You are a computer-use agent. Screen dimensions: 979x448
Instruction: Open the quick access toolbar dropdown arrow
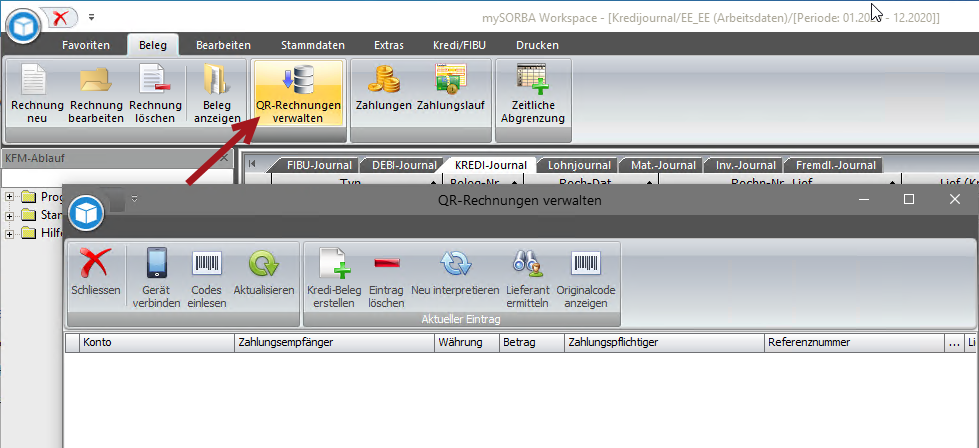(x=92, y=17)
